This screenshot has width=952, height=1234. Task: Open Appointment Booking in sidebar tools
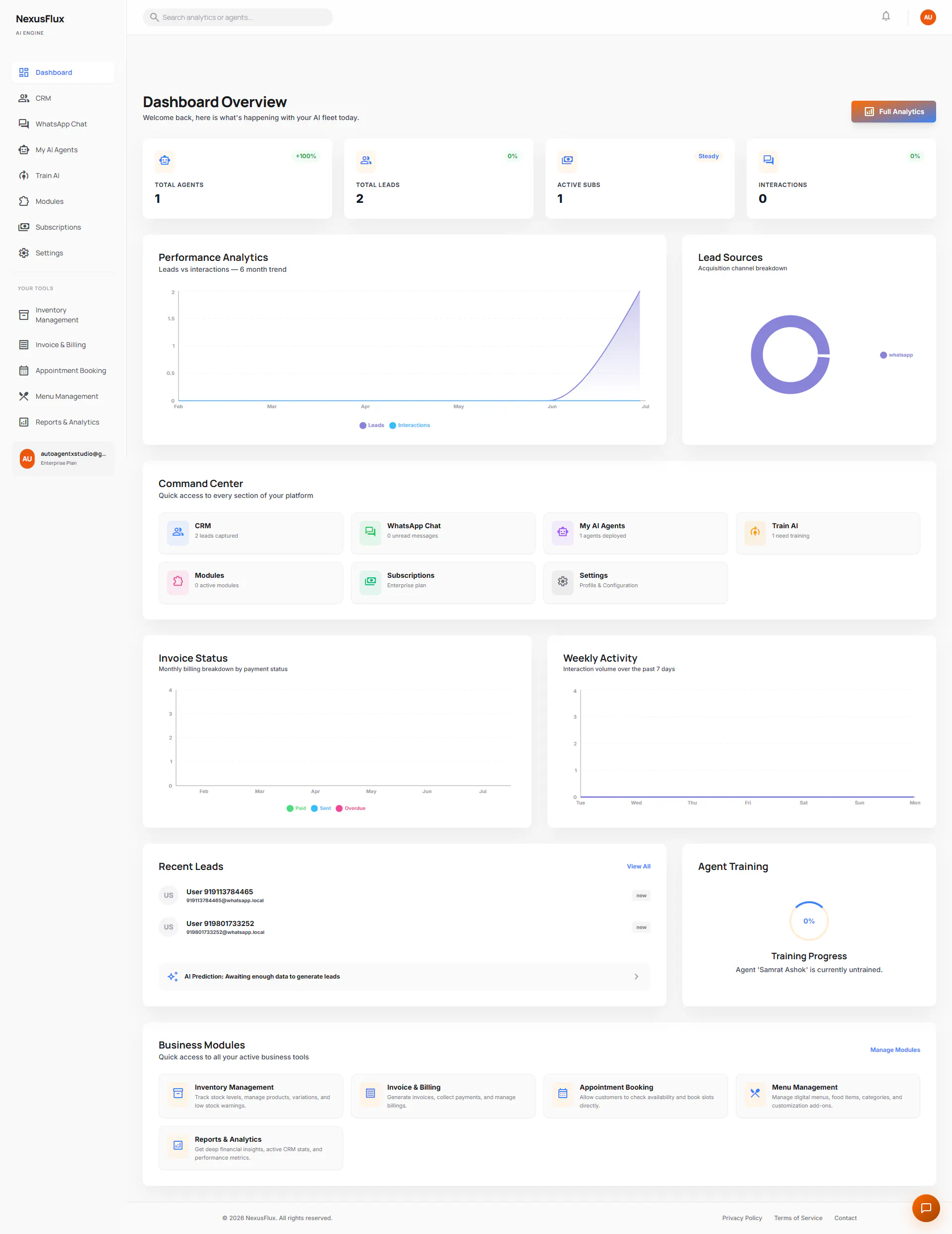click(63, 370)
